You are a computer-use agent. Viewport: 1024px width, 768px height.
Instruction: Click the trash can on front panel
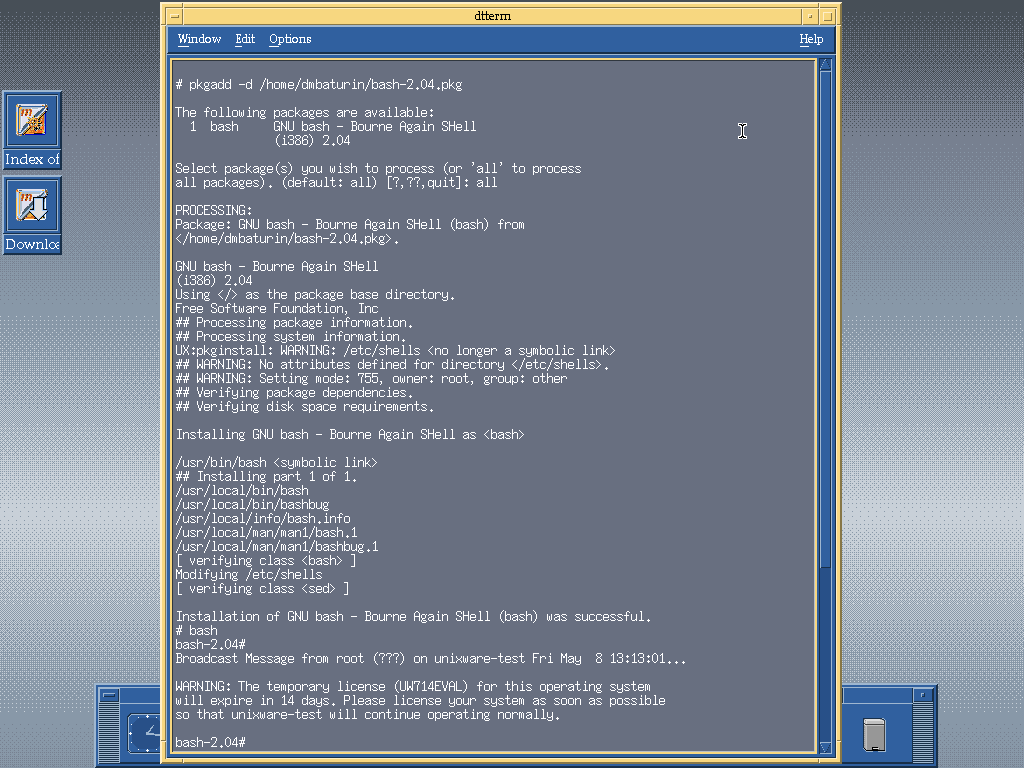coord(873,735)
